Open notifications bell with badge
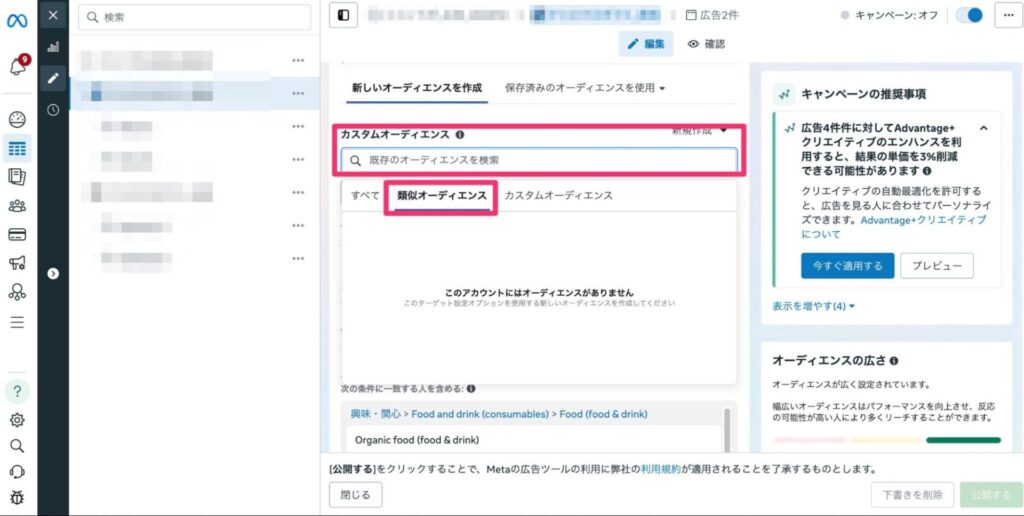 17,68
